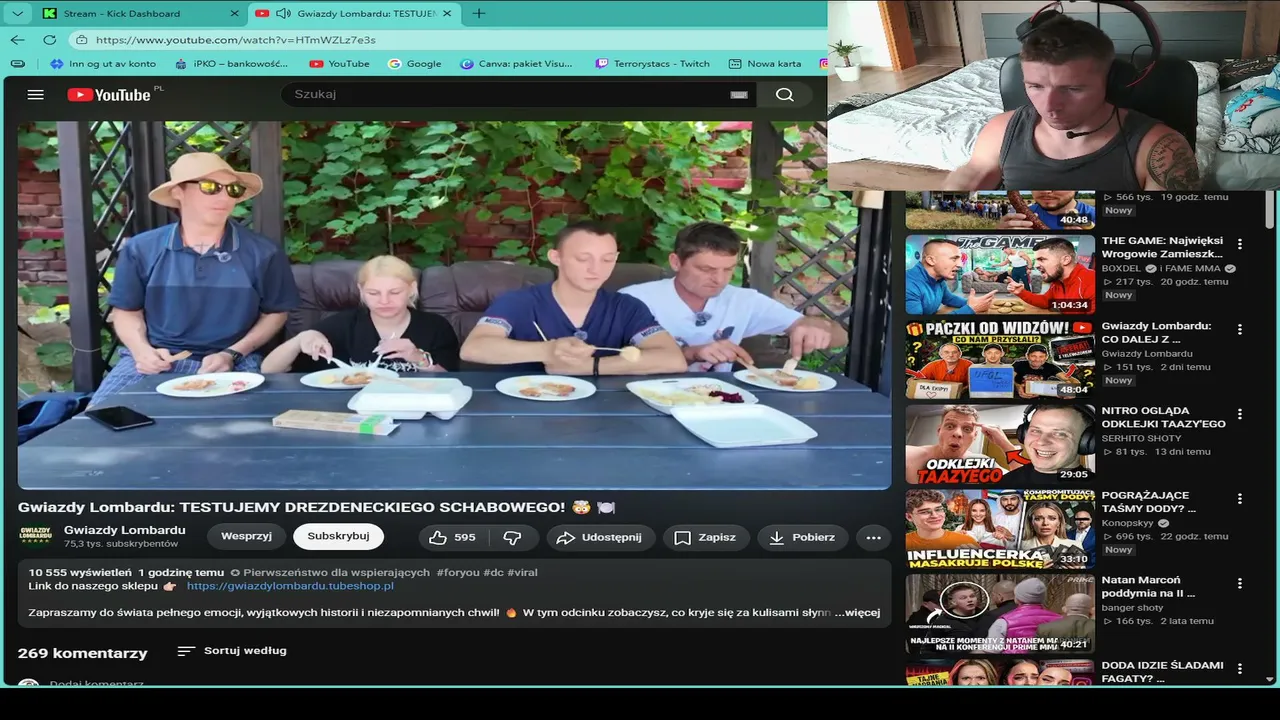The height and width of the screenshot is (720, 1280).
Task: Open the YouTube bookmark
Action: (x=339, y=63)
